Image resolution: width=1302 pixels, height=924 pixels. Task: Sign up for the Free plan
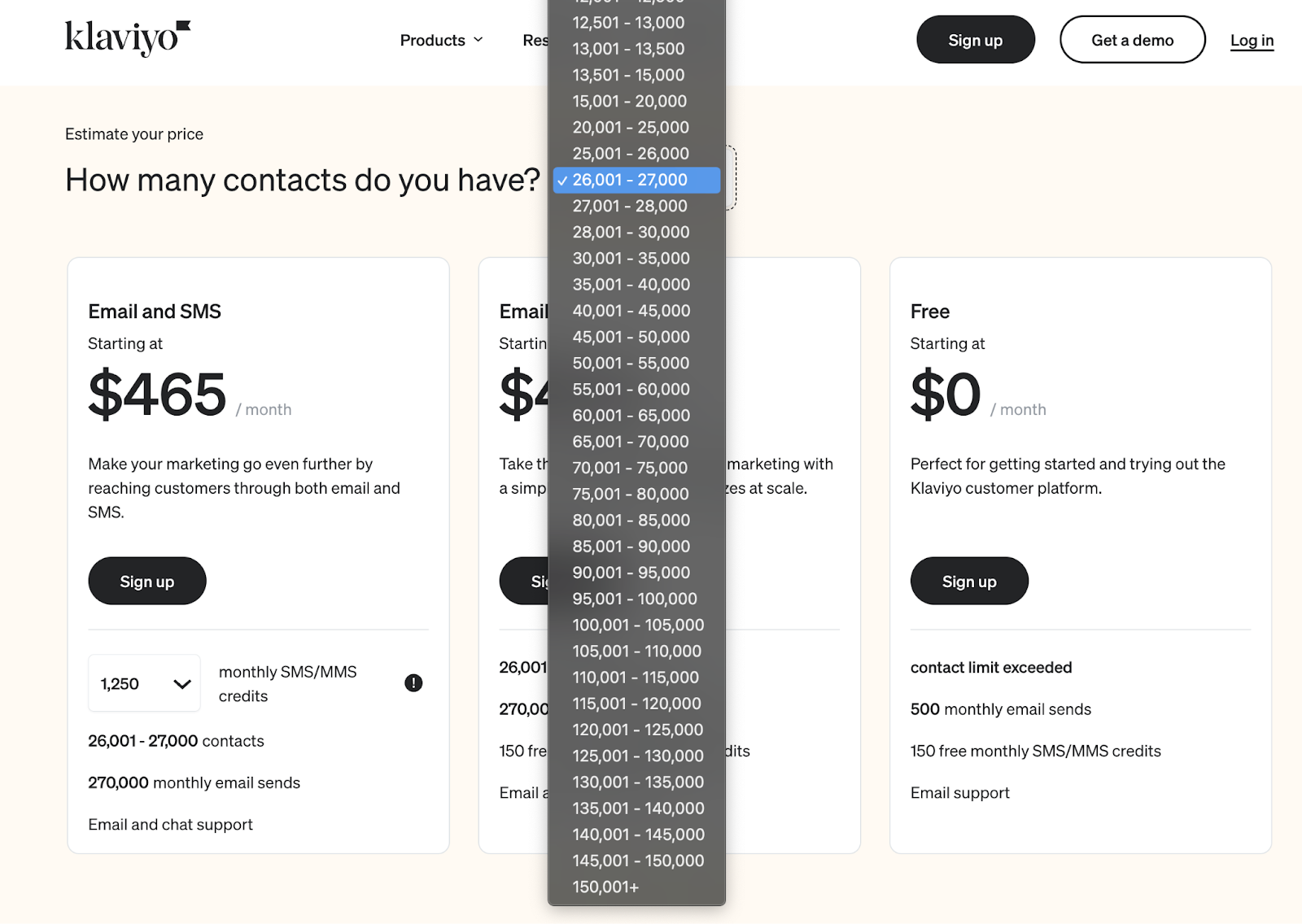pos(969,581)
